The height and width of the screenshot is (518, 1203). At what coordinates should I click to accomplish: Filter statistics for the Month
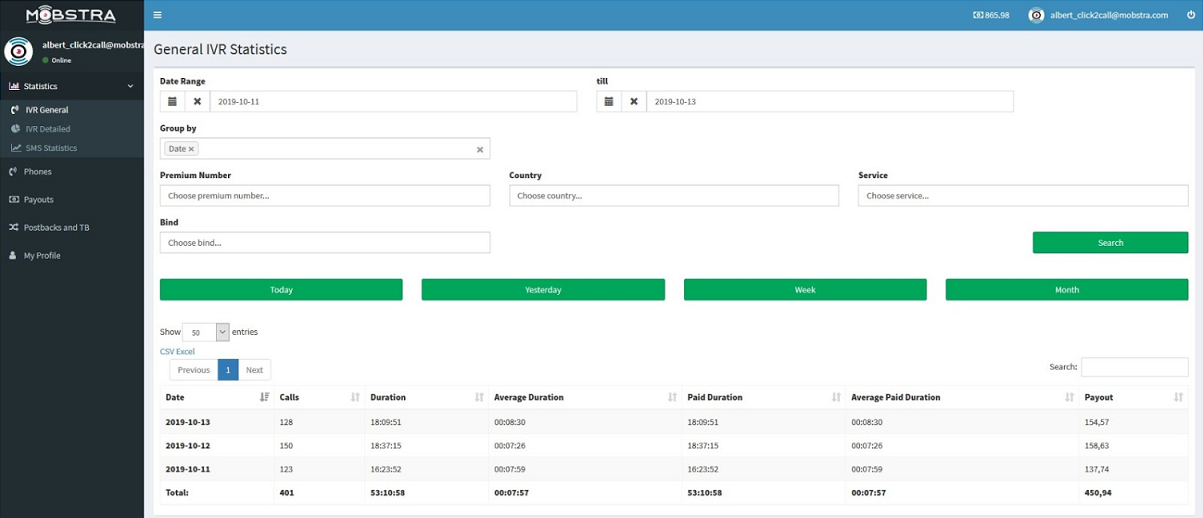tap(1067, 289)
